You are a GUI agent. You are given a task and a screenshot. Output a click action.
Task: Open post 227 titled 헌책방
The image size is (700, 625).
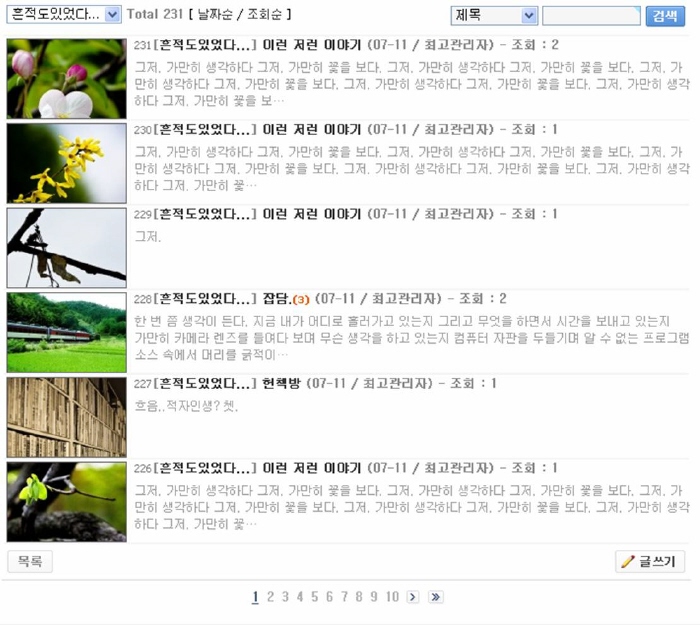click(x=281, y=383)
